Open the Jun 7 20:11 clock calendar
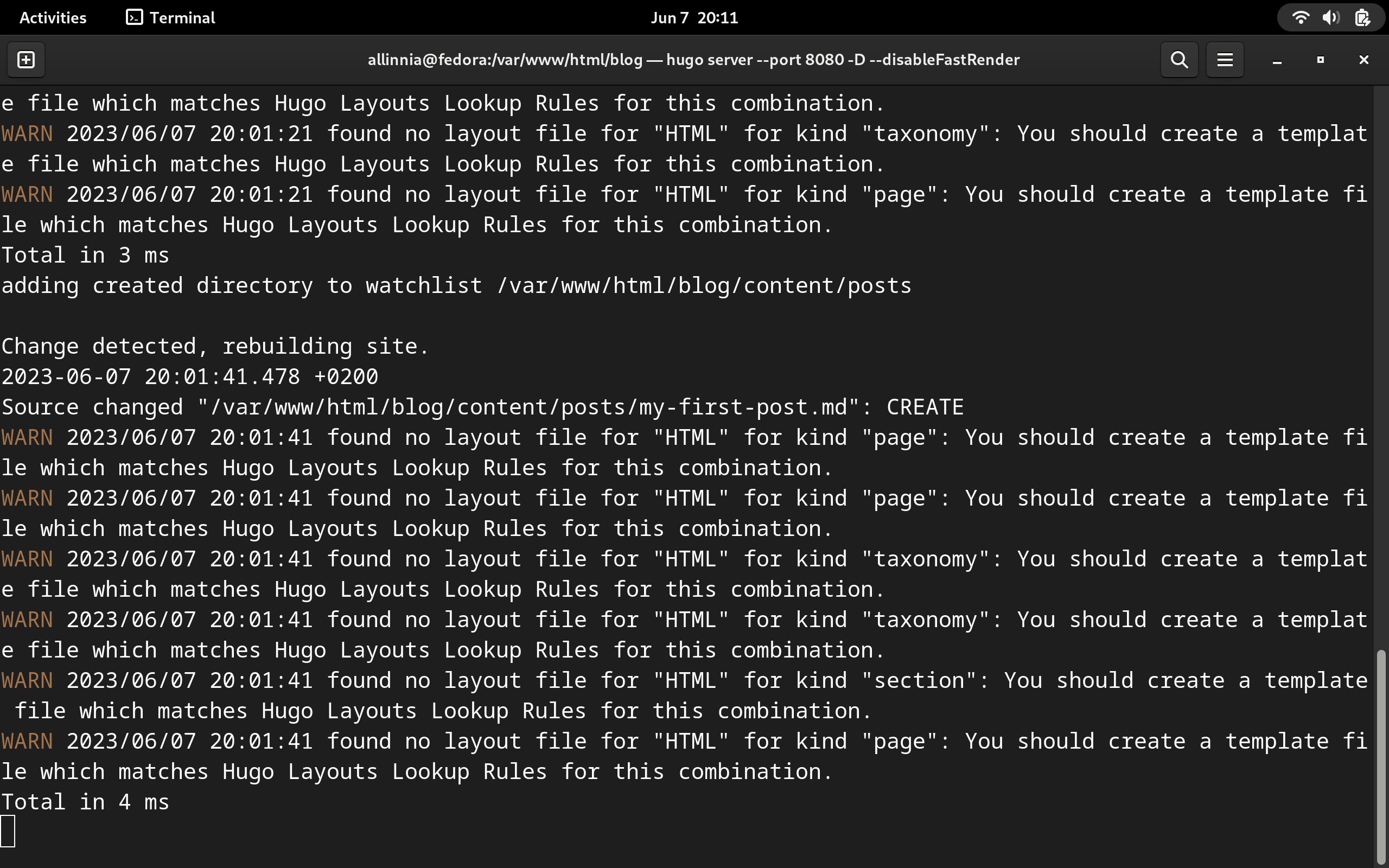 [694, 18]
